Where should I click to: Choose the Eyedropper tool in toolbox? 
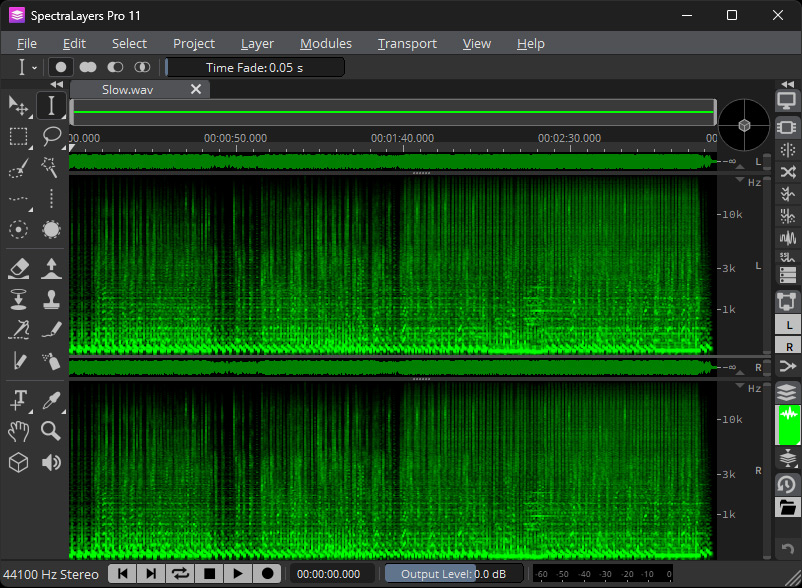pos(52,400)
